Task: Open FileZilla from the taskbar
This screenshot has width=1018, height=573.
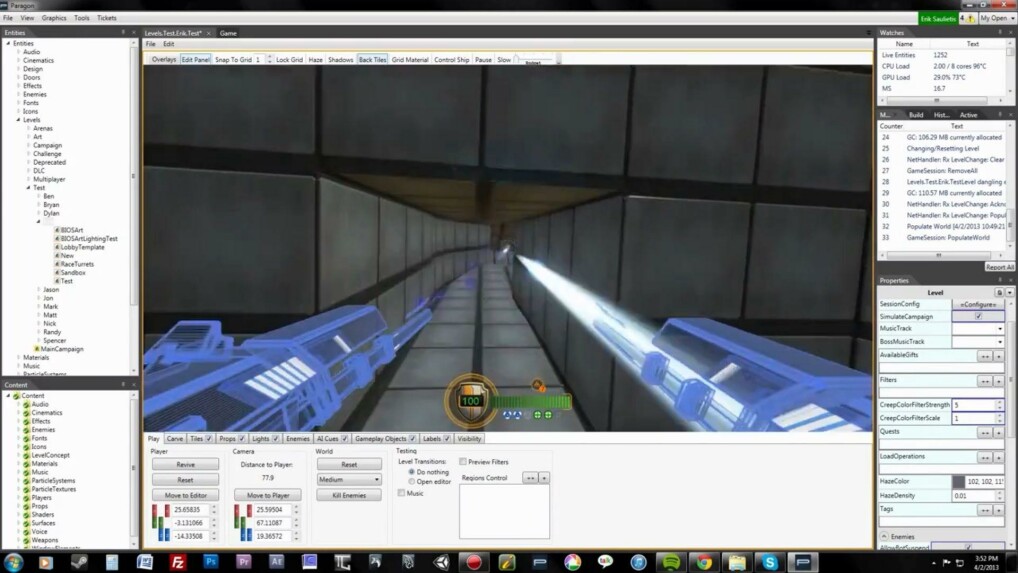Action: (x=177, y=562)
